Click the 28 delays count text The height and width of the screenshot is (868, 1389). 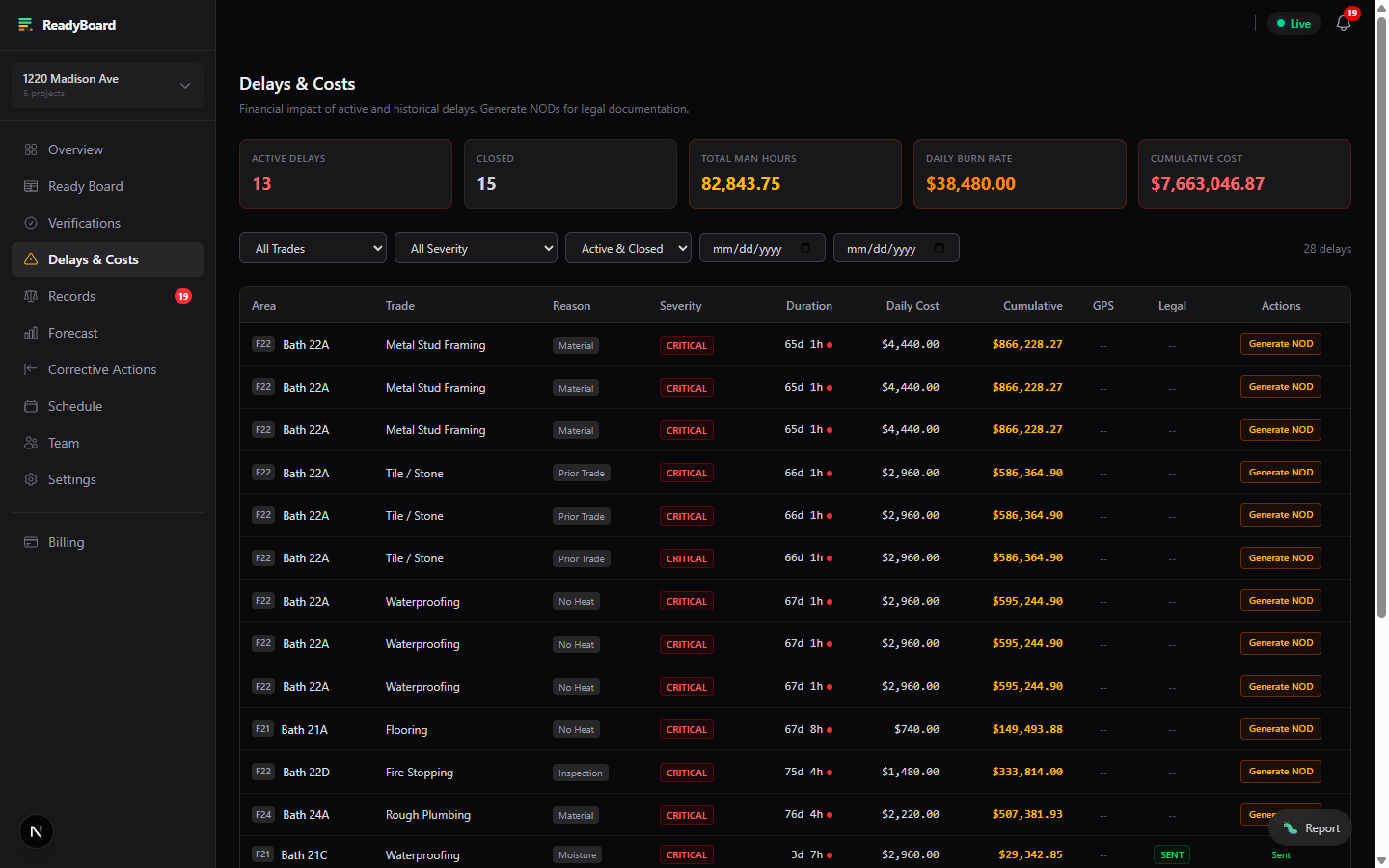(1327, 249)
